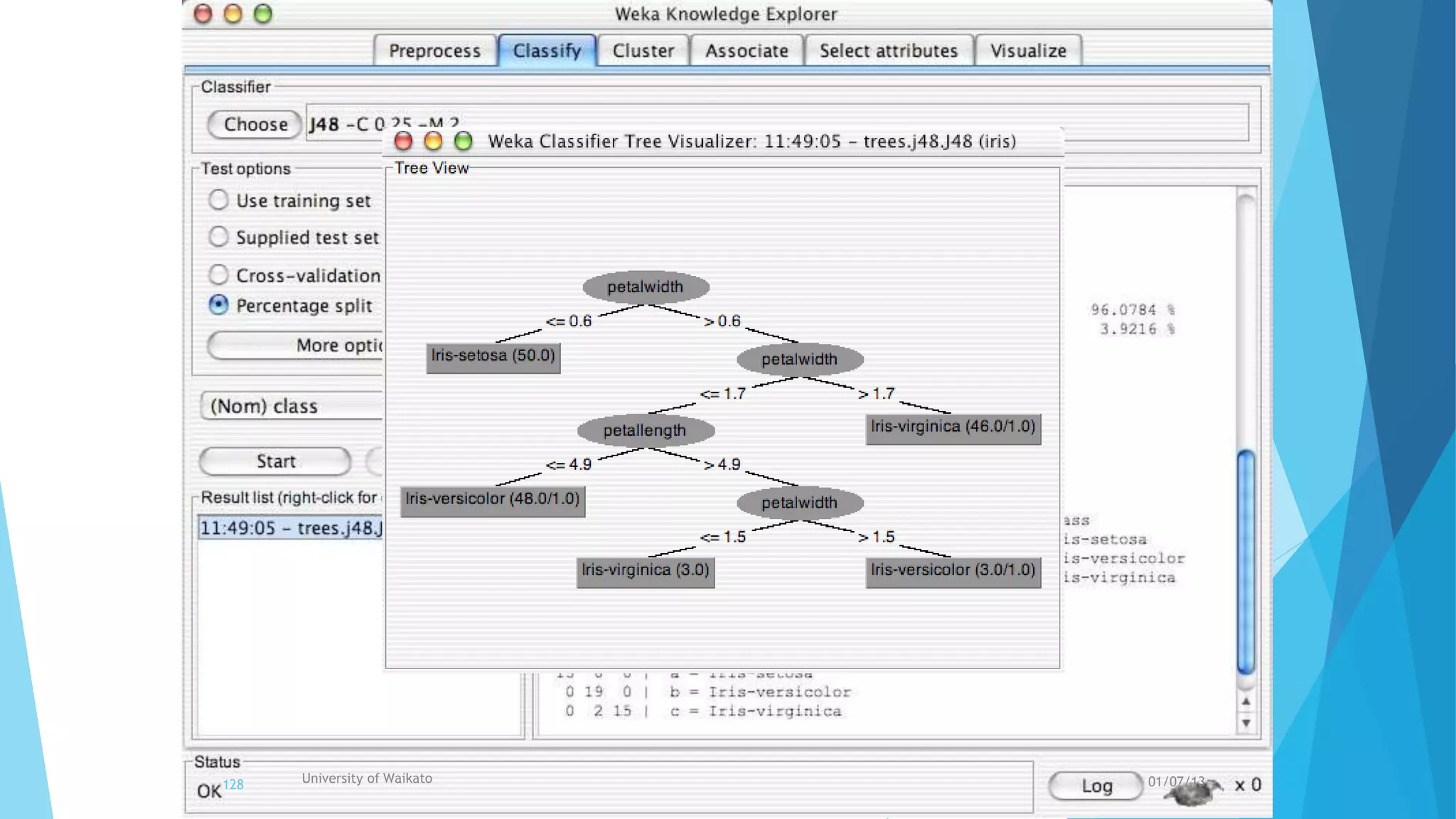Minimize Tree Visualizer with the yellow button
This screenshot has width=1456, height=819.
click(433, 141)
